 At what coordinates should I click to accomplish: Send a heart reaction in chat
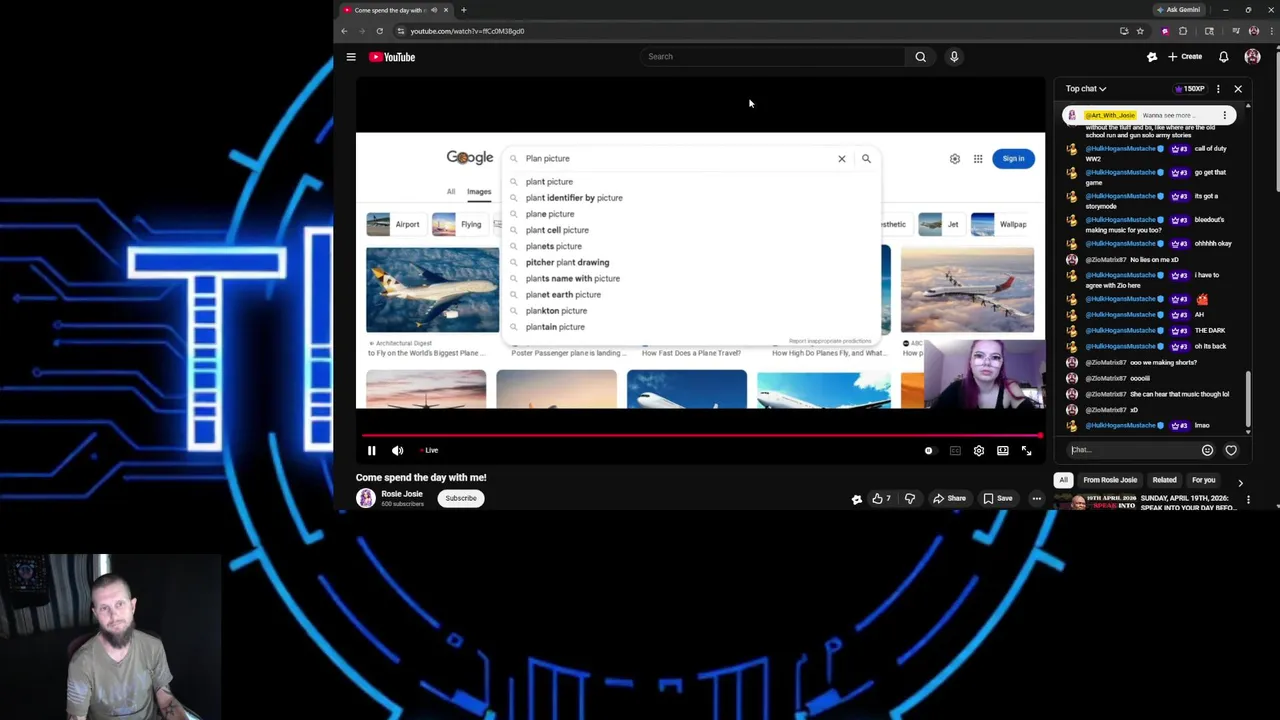point(1231,450)
